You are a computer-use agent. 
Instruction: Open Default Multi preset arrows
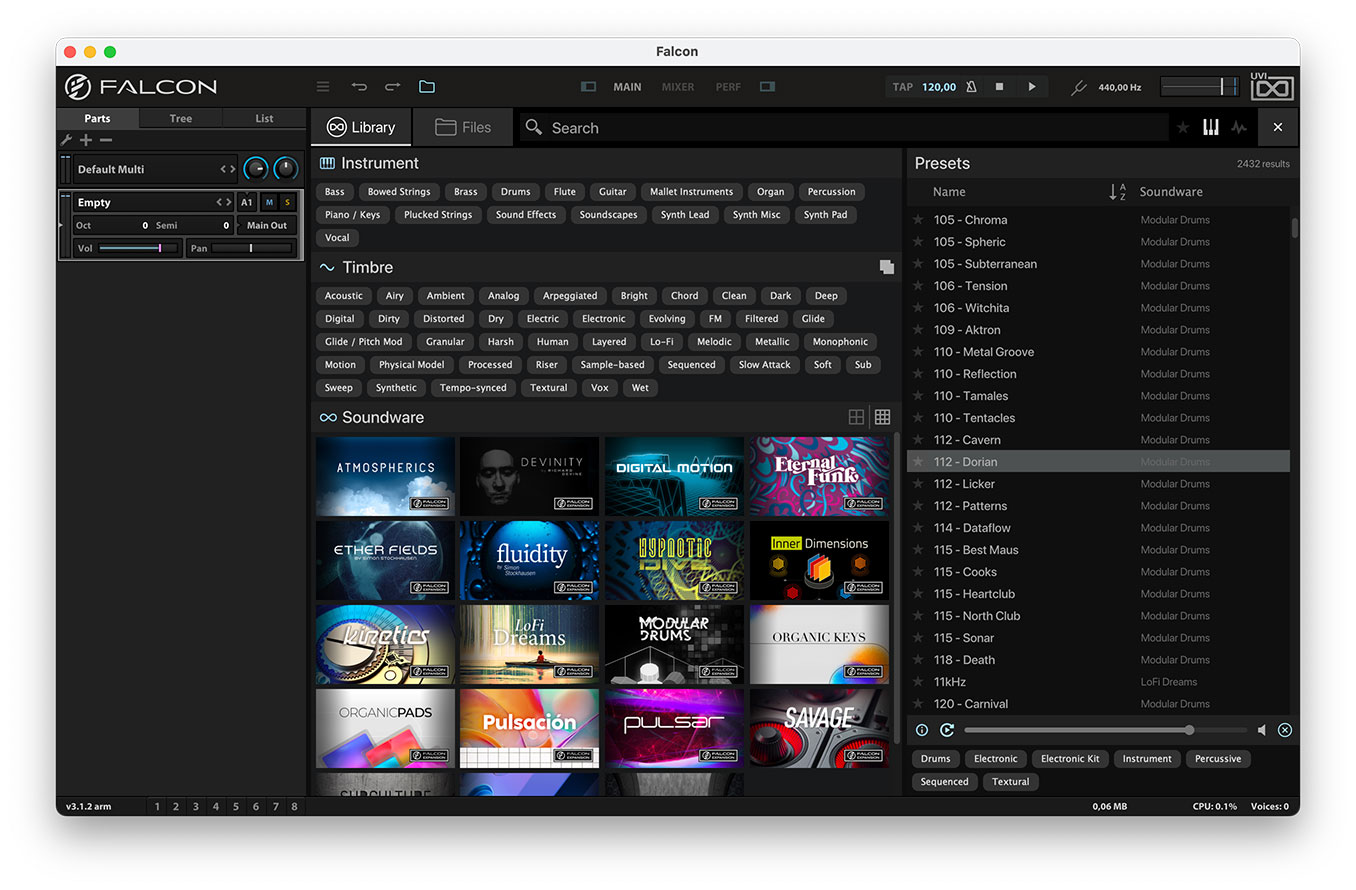point(228,170)
